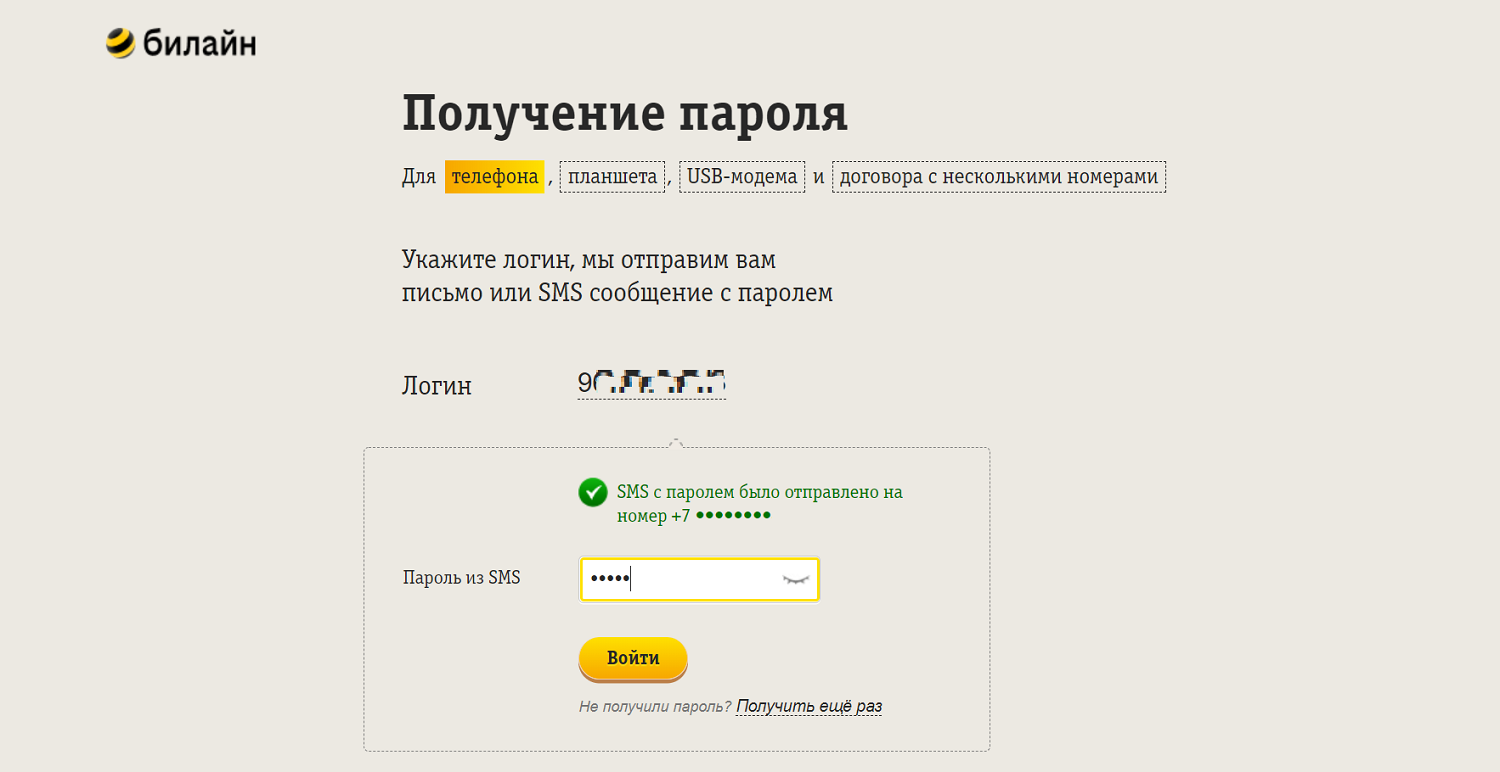Switch to the 'планшета' tab
The width and height of the screenshot is (1500, 772).
point(612,177)
